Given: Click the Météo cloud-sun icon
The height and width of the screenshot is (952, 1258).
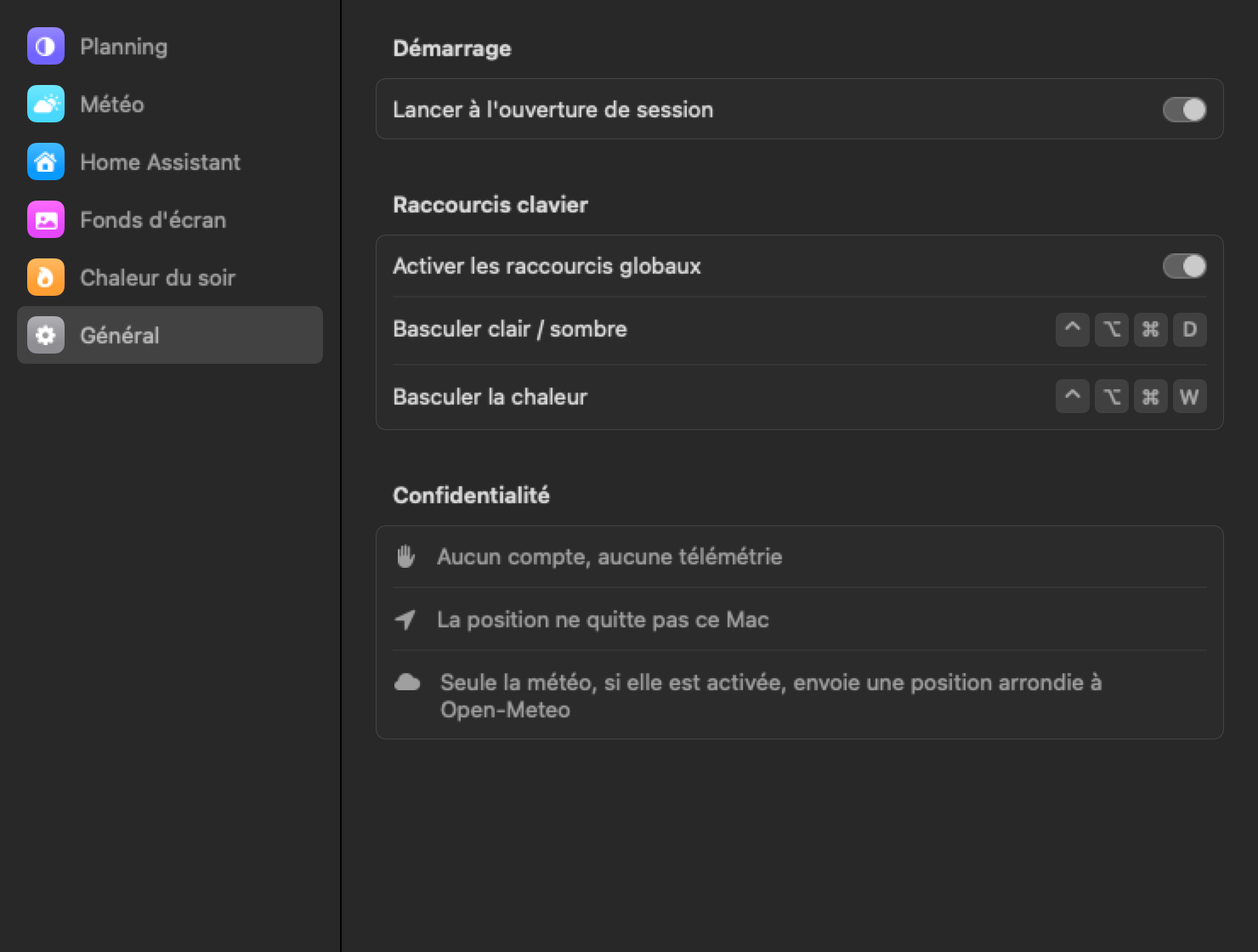Looking at the screenshot, I should pos(46,104).
